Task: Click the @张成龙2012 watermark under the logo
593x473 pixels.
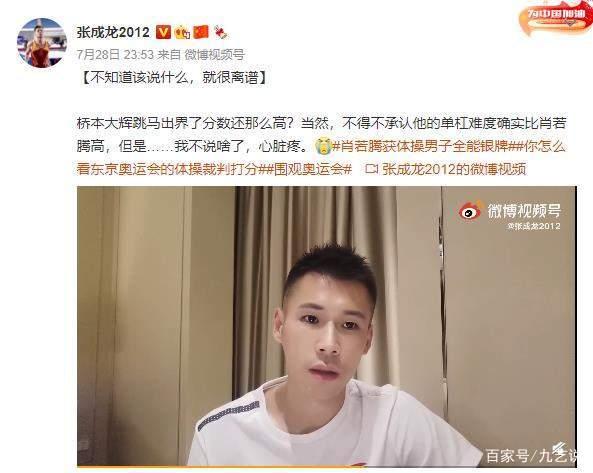Action: (x=534, y=226)
